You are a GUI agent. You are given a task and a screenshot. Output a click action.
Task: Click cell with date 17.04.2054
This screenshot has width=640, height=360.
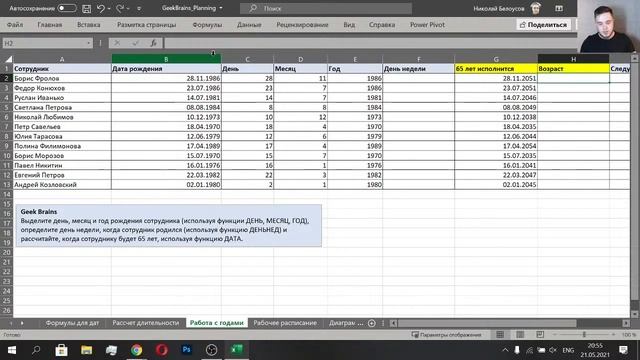[496, 146]
